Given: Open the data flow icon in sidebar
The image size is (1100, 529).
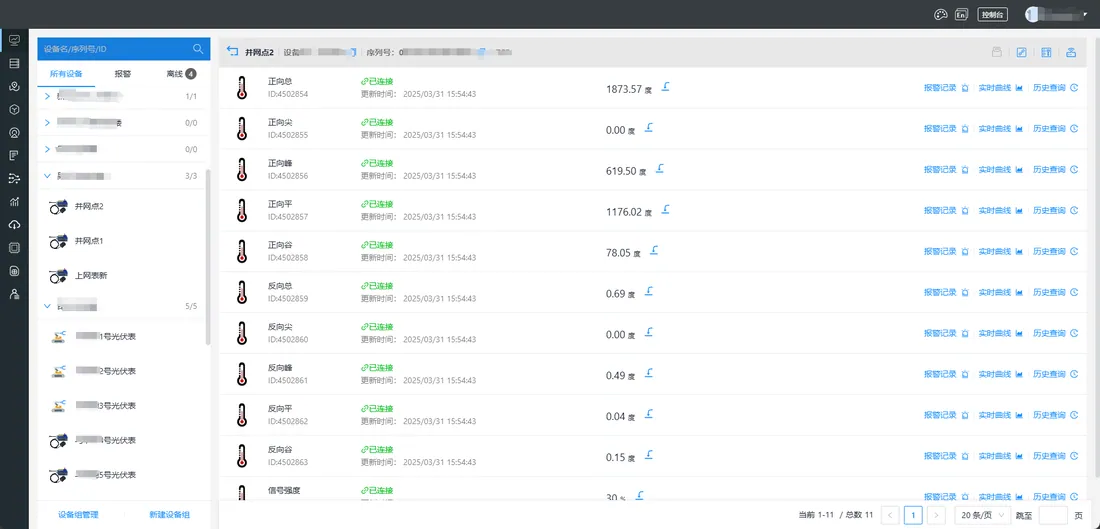Looking at the screenshot, I should [14, 179].
